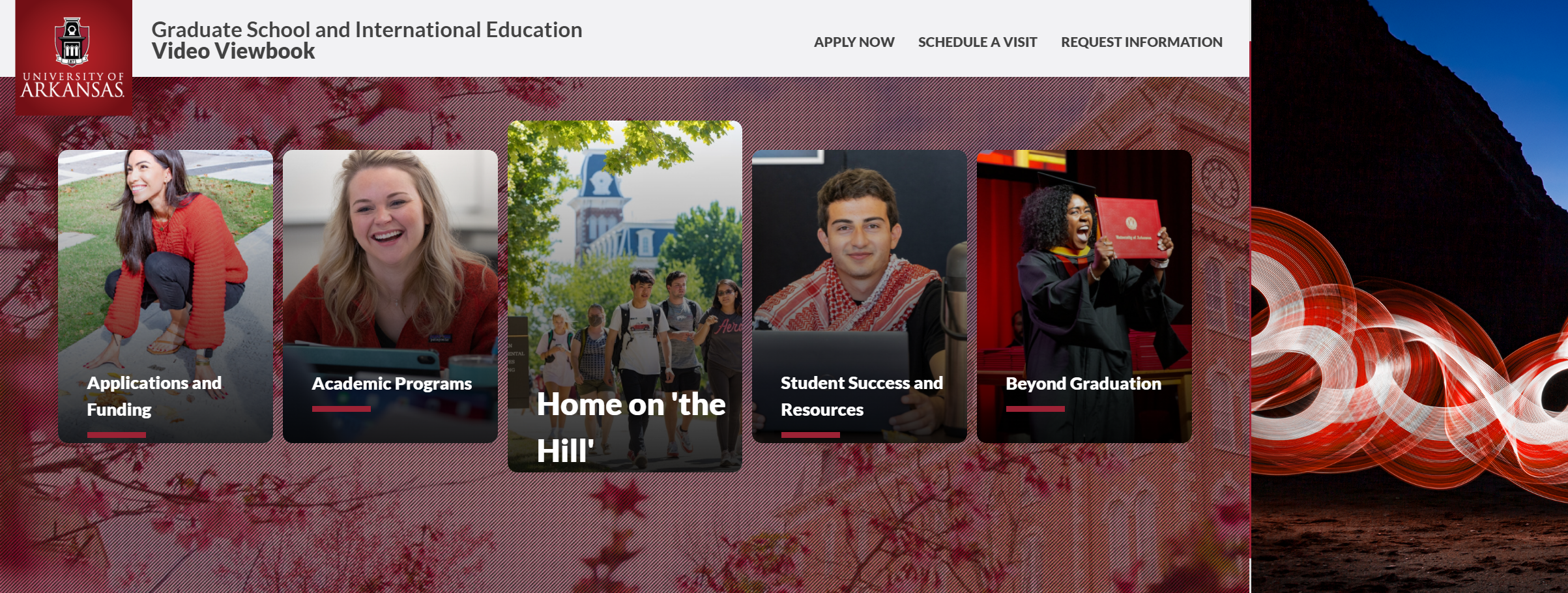The width and height of the screenshot is (1568, 593).
Task: Open the Beyond Graduation card
Action: pyautogui.click(x=1084, y=296)
